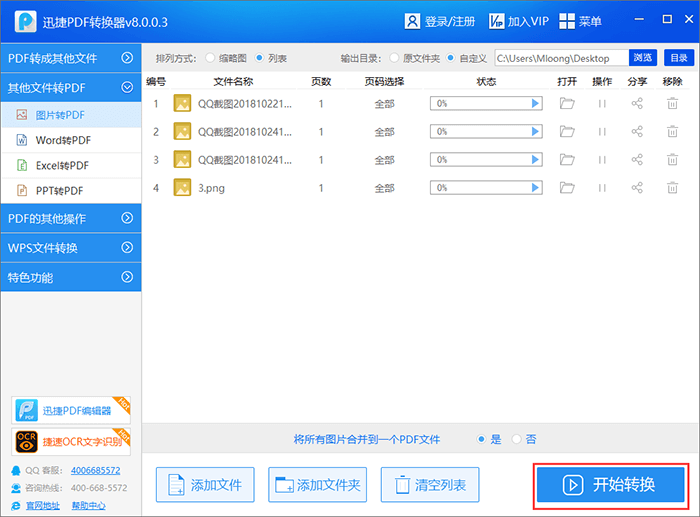The image size is (700, 517).
Task: Select 列表 list view radio
Action: tap(259, 58)
